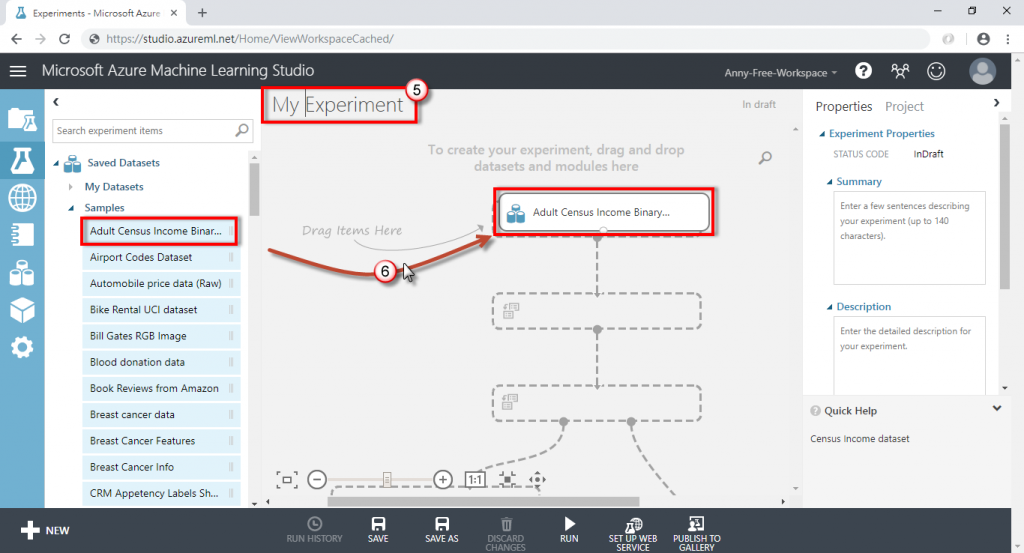Click the canvas search magnifier icon
The width and height of the screenshot is (1024, 553).
[x=765, y=158]
